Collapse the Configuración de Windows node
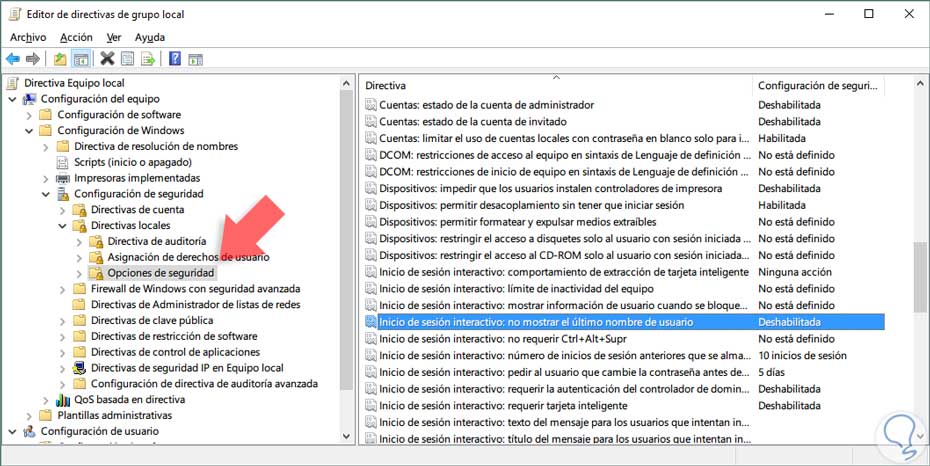 29,131
